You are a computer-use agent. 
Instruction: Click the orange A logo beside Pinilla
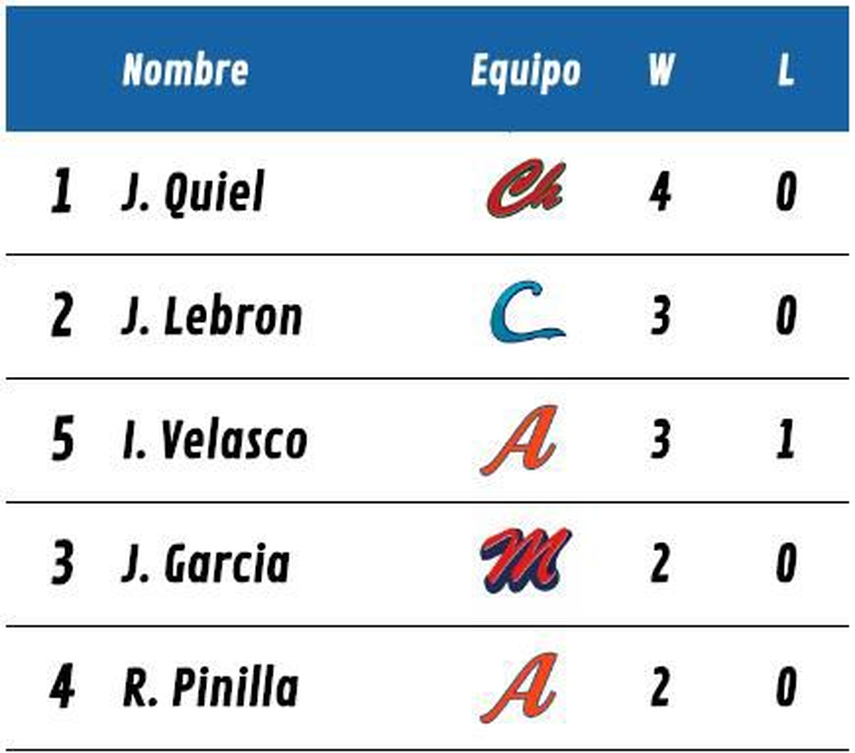point(519,688)
